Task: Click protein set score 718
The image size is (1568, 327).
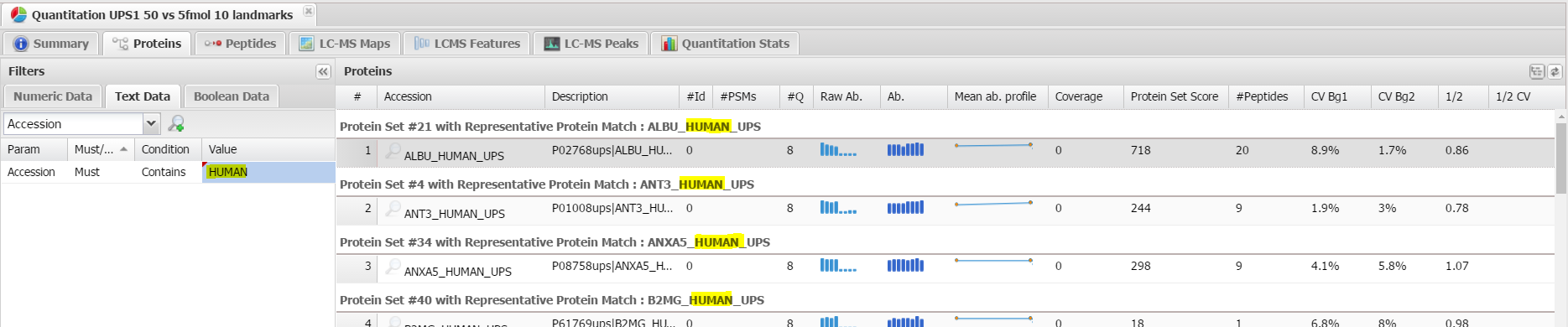Action: (x=1140, y=150)
